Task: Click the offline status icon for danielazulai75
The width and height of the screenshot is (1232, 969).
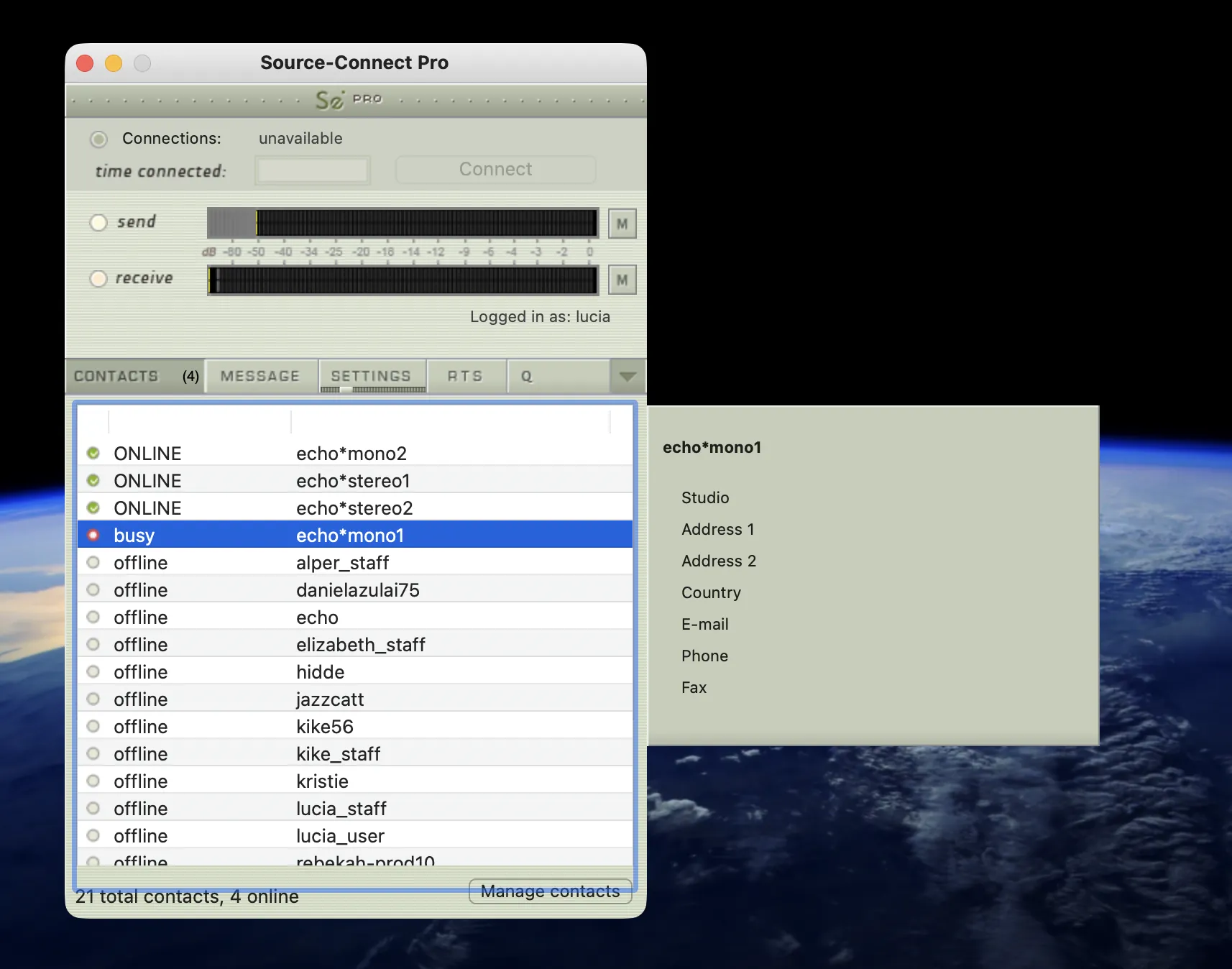Action: pyautogui.click(x=93, y=589)
